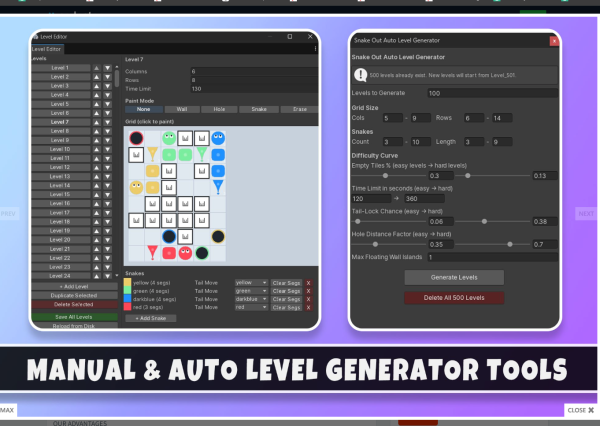Open the green snake color dropdown
This screenshot has width=600, height=426.
coord(251,291)
